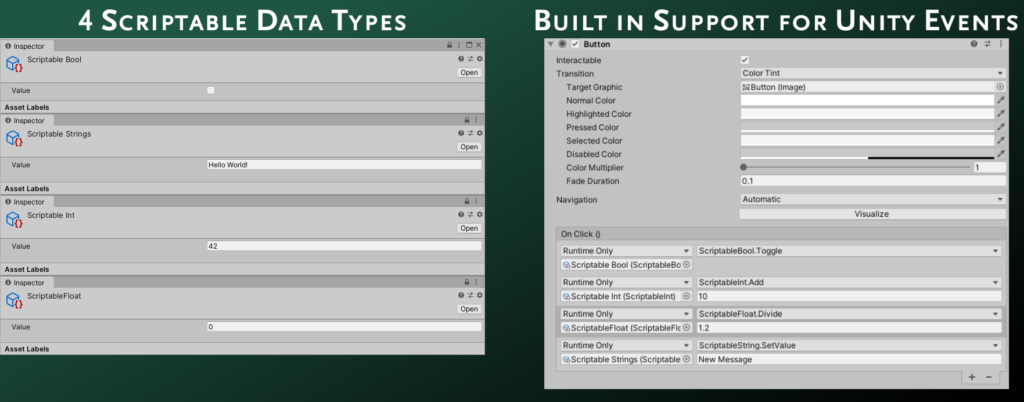Toggle the Scriptable Bool Value checkbox

tap(210, 91)
